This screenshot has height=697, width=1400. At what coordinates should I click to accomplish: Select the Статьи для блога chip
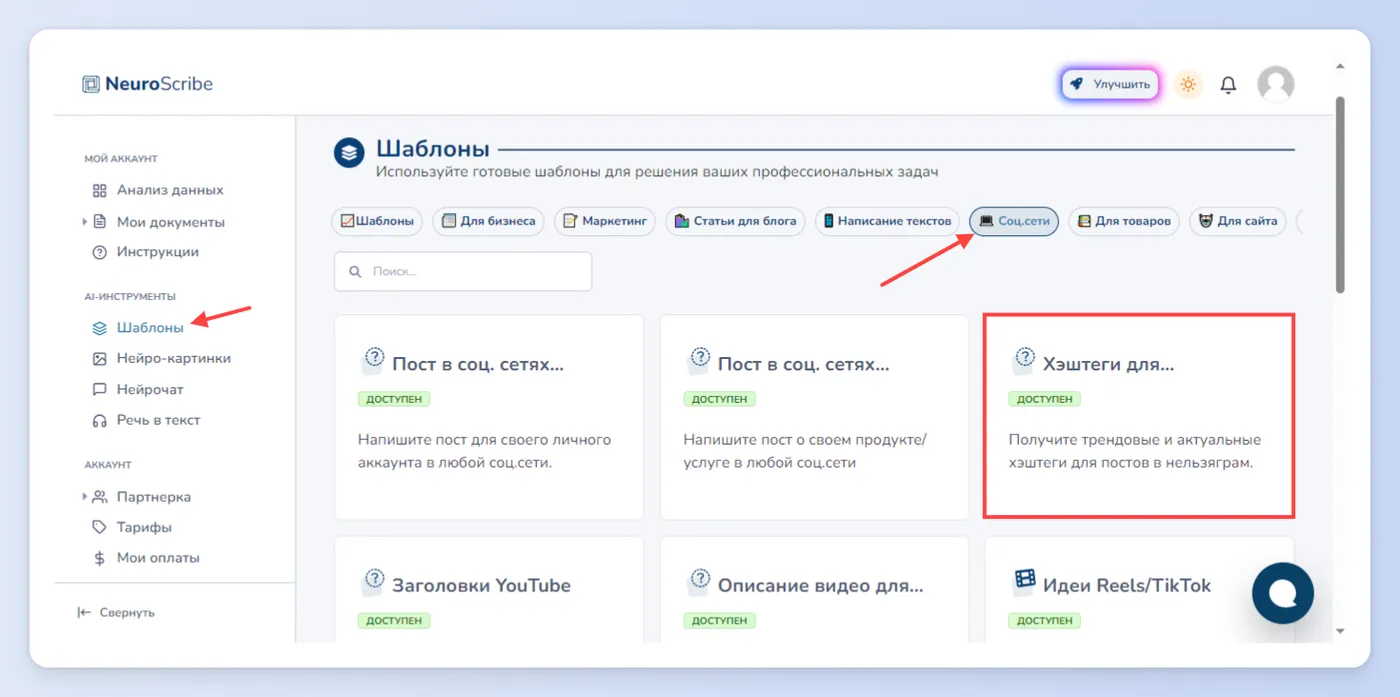[x=735, y=221]
